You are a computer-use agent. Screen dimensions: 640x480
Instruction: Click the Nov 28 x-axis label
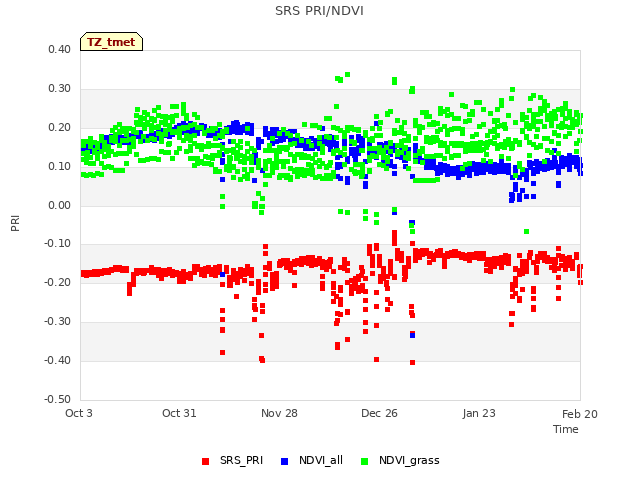coord(279,413)
